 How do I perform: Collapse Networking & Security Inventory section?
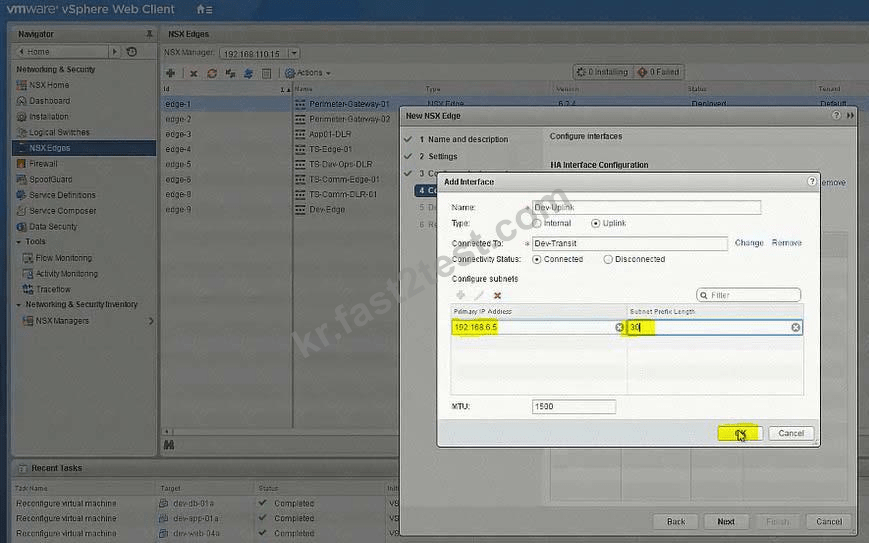coord(19,305)
